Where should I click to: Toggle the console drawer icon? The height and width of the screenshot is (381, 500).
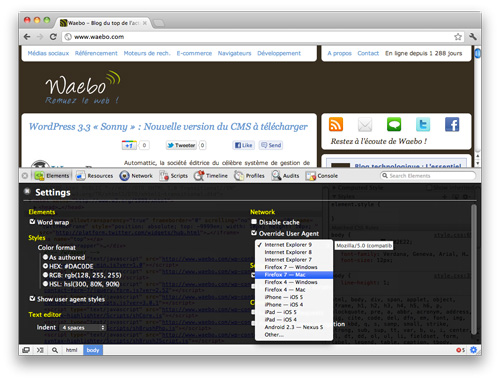click(40, 350)
